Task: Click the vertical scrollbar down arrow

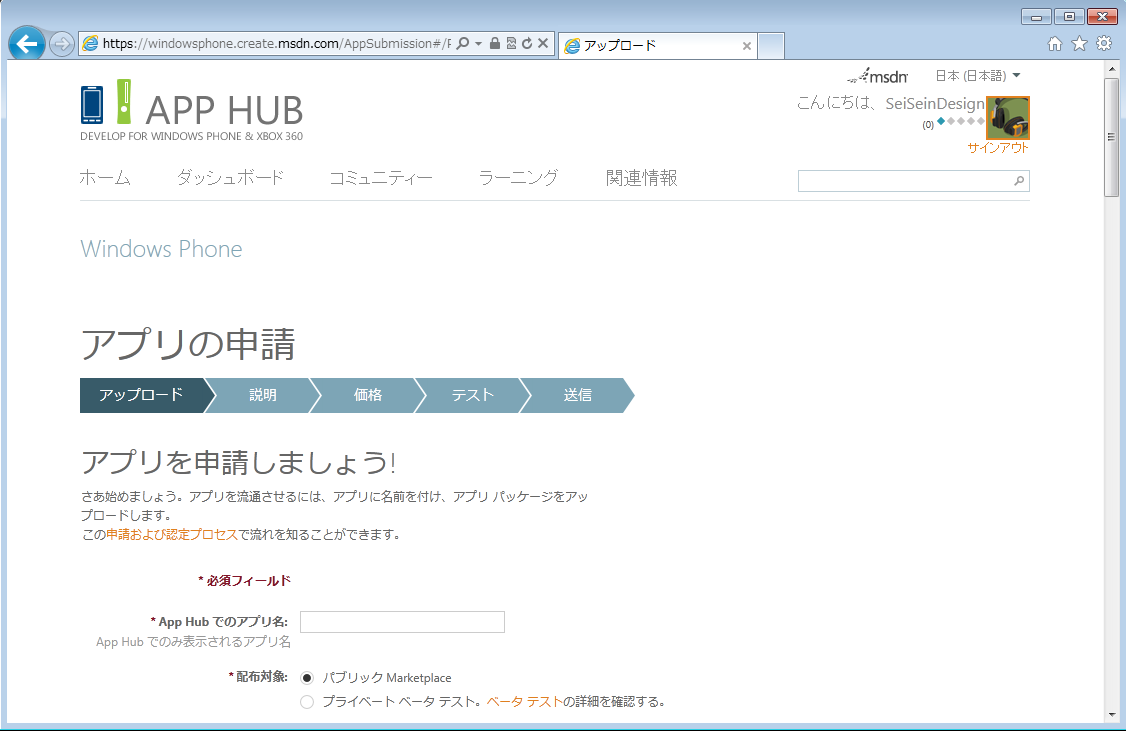Action: pyautogui.click(x=1111, y=714)
